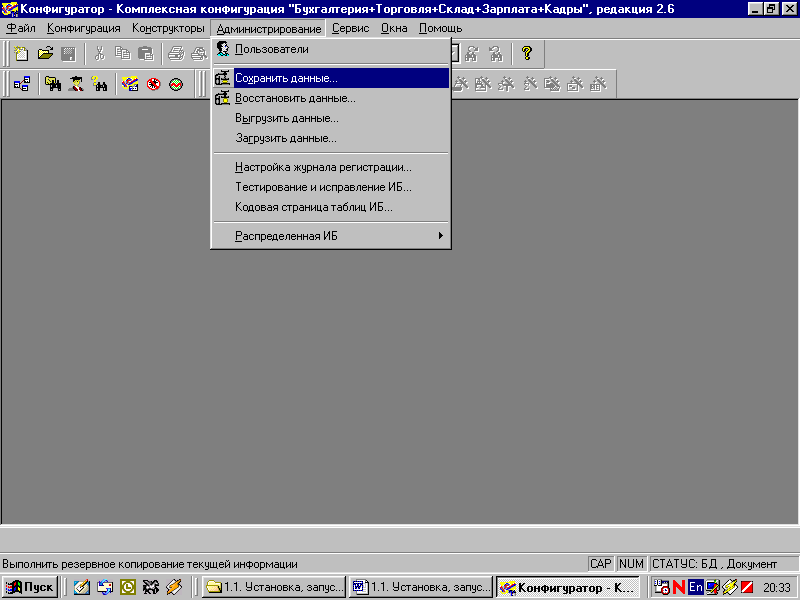The height and width of the screenshot is (600, 800).
Task: Choose Пользователи from the menu
Action: pyautogui.click(x=331, y=49)
